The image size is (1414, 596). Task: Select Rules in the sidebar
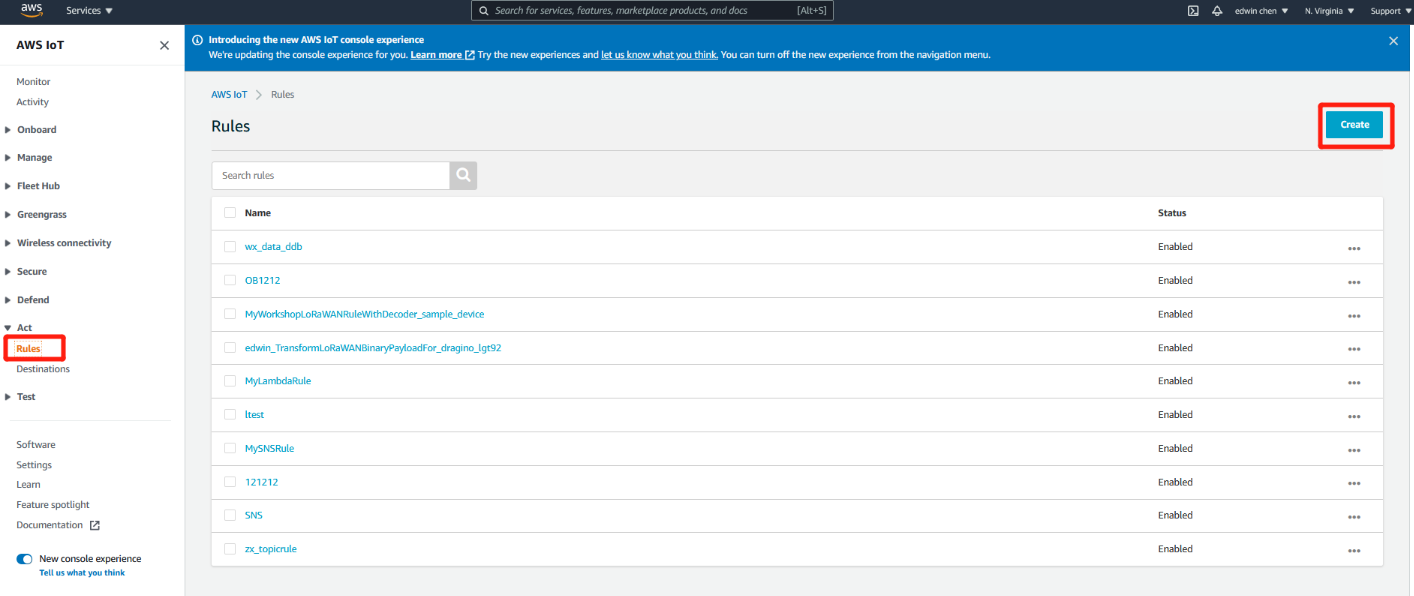click(x=28, y=349)
